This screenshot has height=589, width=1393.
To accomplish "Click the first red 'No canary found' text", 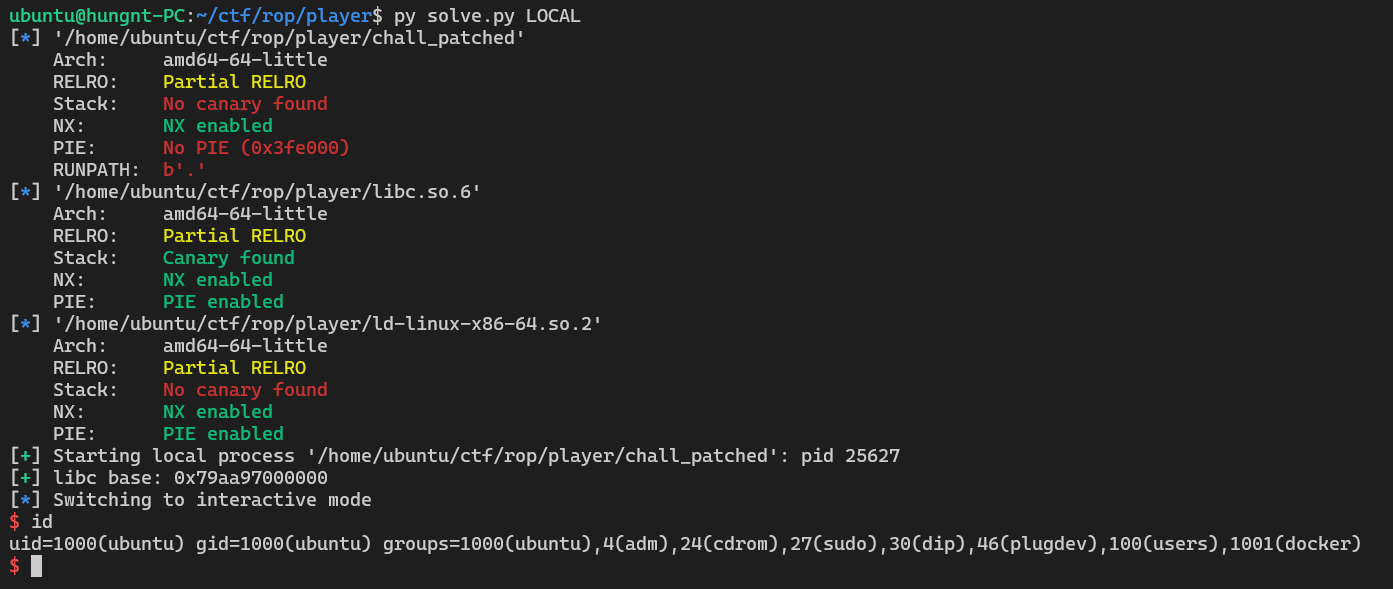I will tap(245, 104).
